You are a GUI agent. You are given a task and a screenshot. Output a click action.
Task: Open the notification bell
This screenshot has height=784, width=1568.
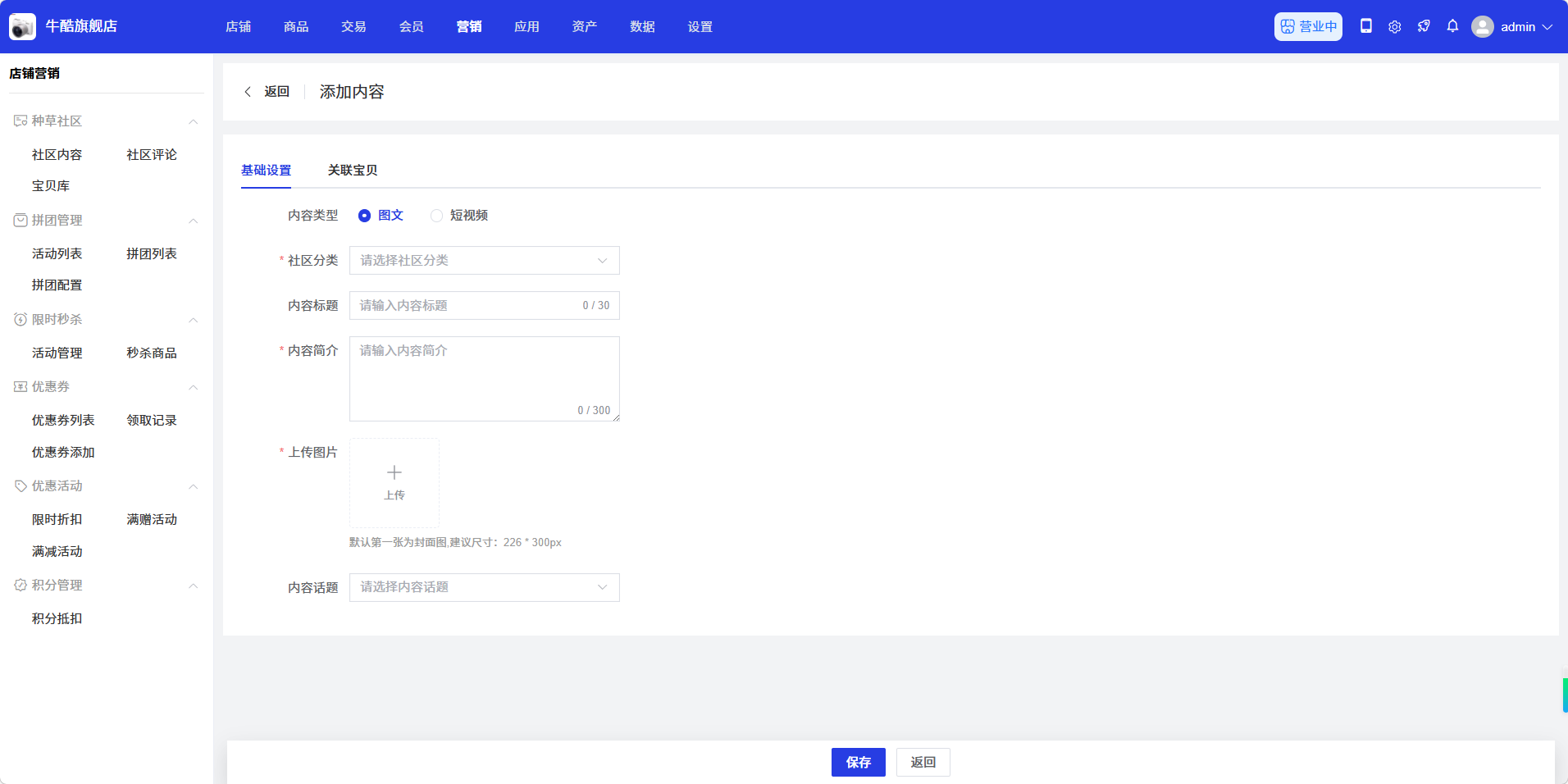1452,26
